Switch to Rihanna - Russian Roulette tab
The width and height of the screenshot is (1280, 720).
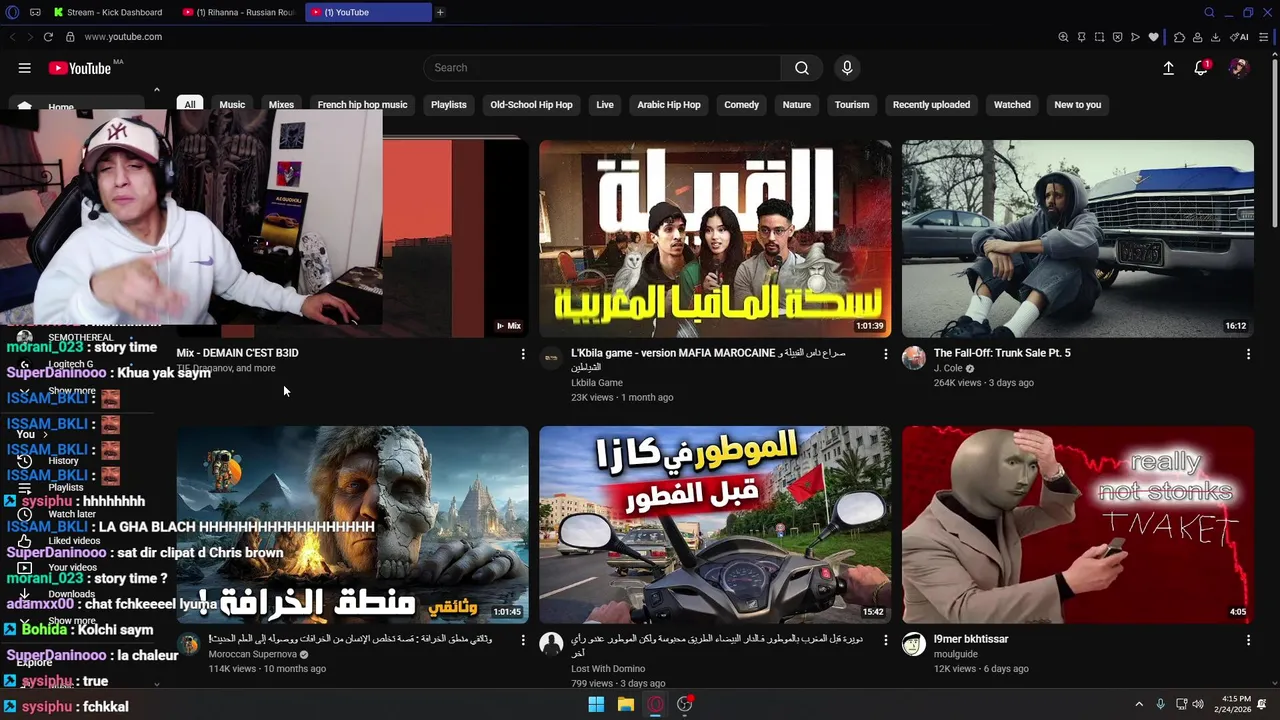point(240,12)
